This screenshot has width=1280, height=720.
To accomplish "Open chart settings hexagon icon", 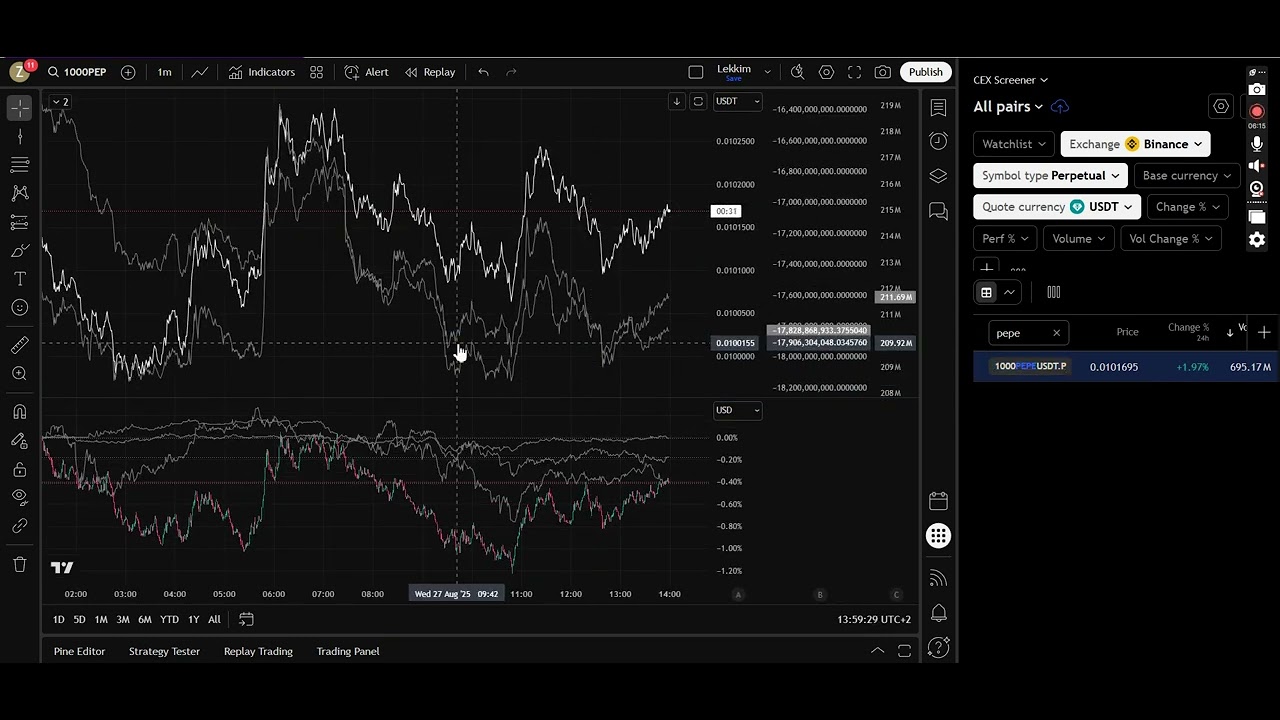I will [826, 72].
